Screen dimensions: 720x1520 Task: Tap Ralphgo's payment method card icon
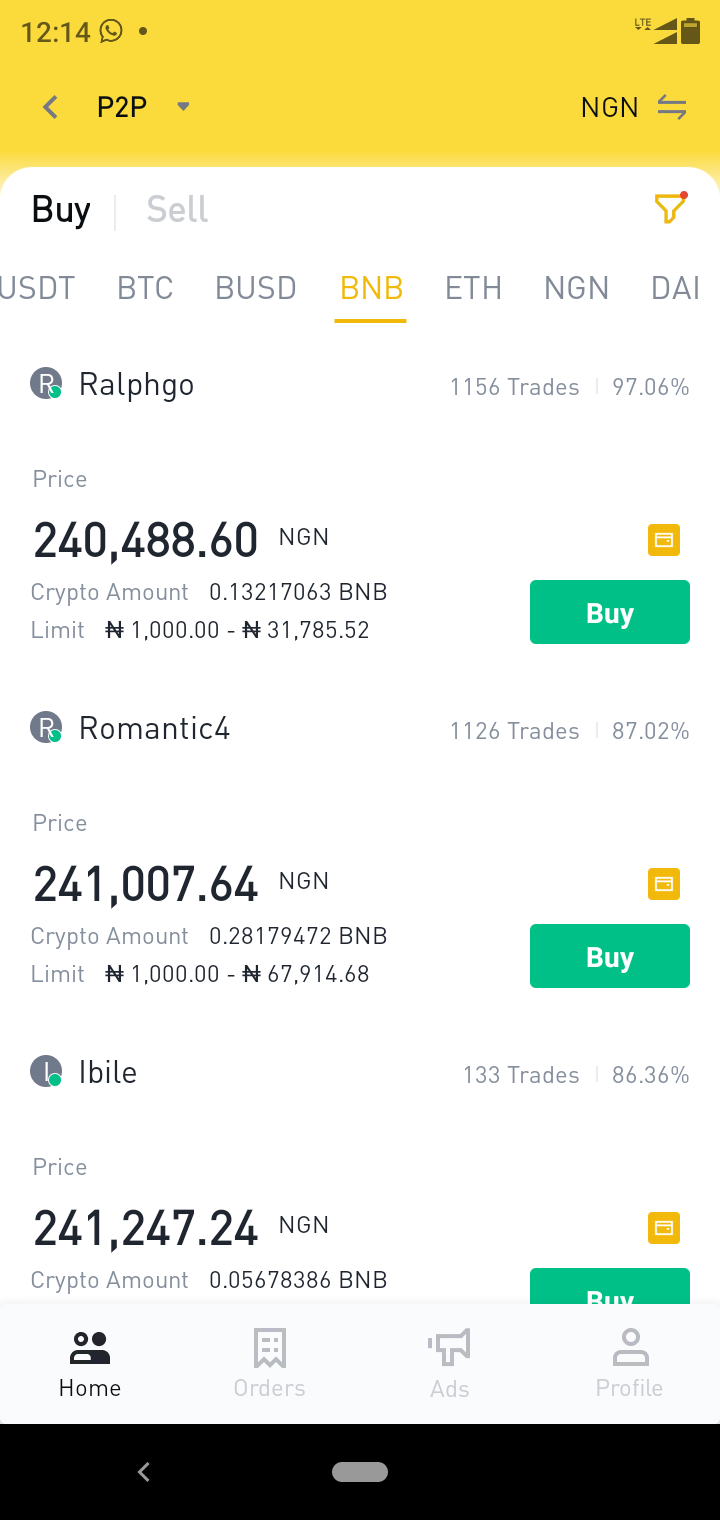pyautogui.click(x=664, y=540)
